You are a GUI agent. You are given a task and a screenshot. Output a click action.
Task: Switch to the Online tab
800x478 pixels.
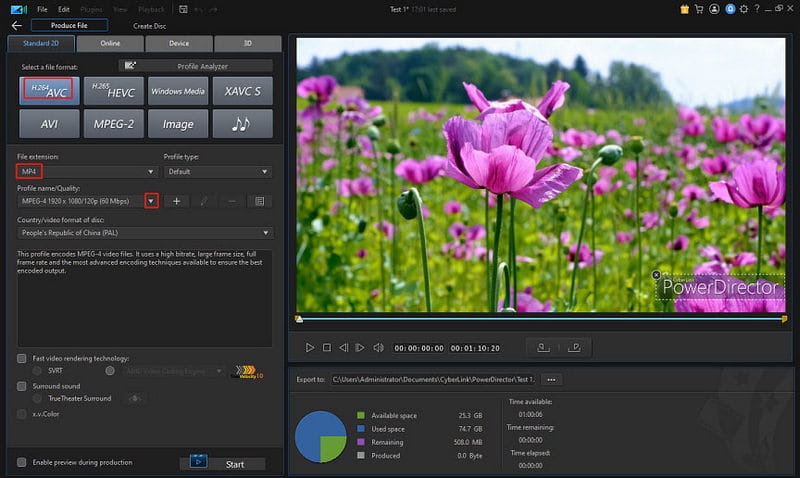click(109, 44)
